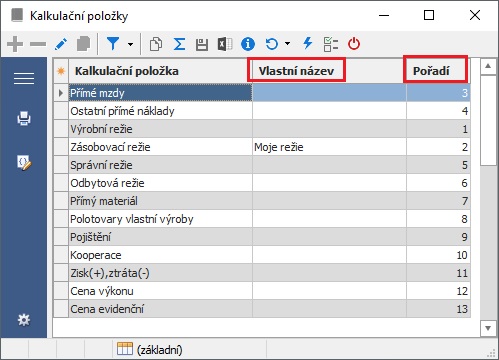Viewport: 499px width, 360px height.
Task: Click the red power close icon
Action: point(354,44)
